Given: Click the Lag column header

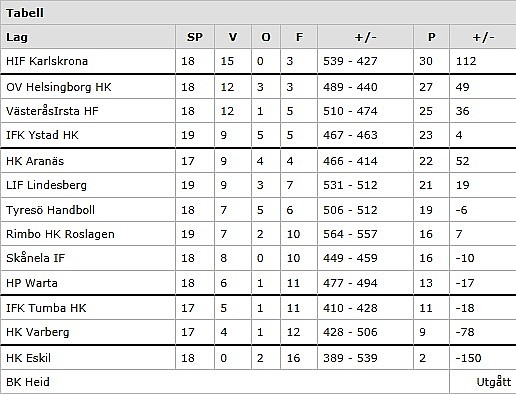Looking at the screenshot, I should 17,37.
